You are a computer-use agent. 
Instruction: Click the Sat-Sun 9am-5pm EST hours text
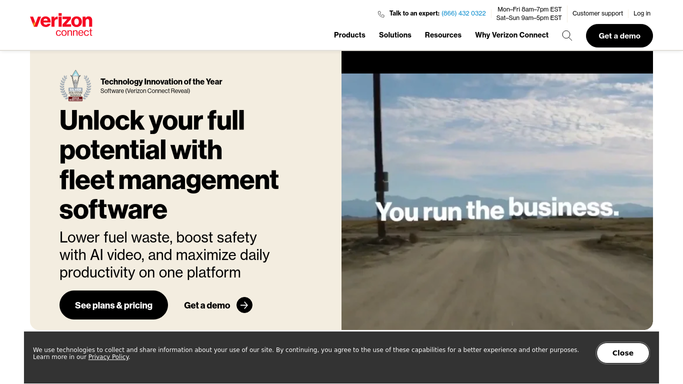529,18
